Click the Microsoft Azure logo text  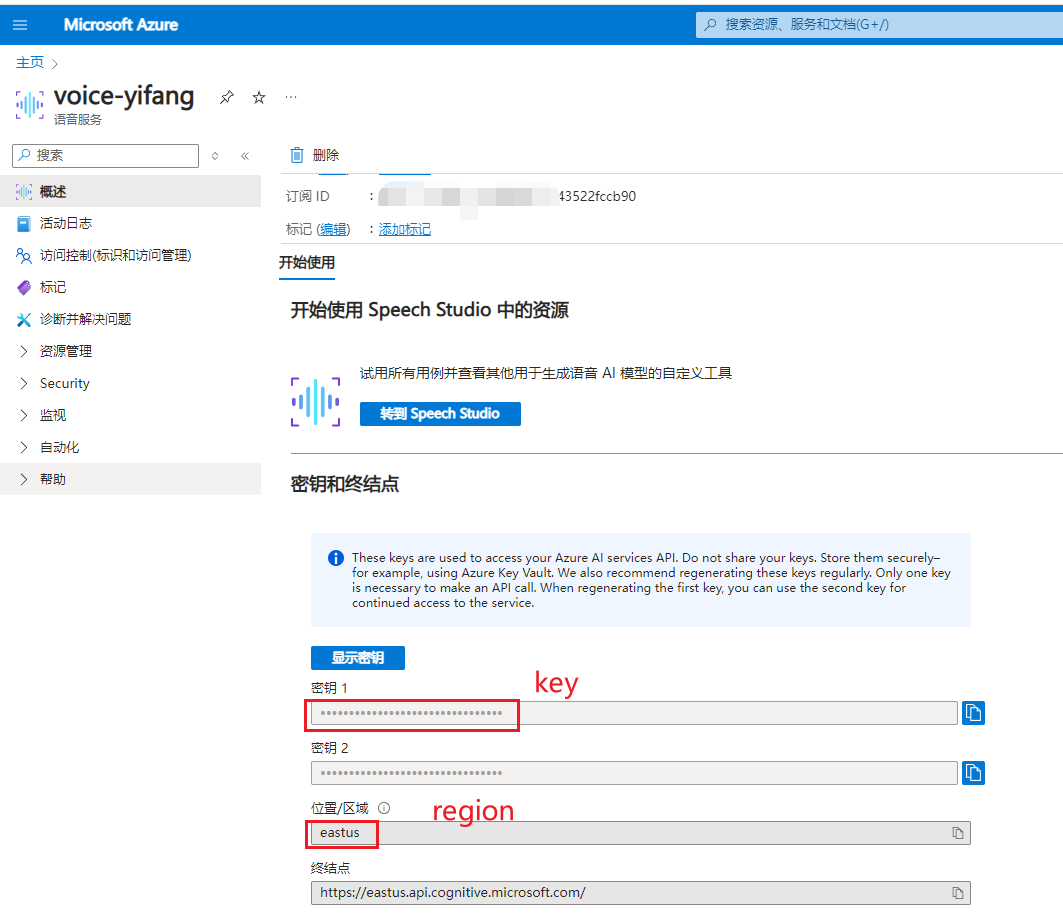(121, 25)
